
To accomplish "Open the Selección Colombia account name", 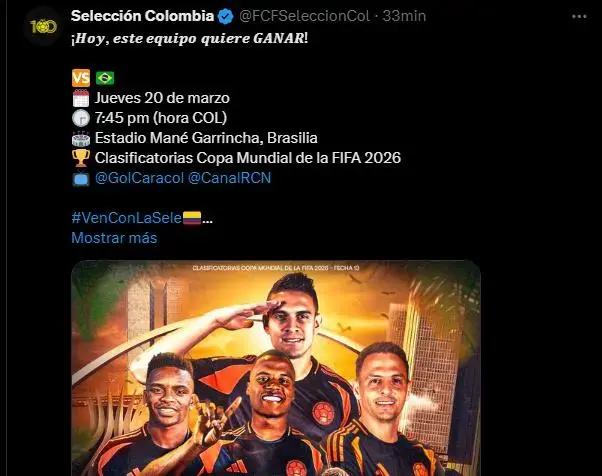I will tap(142, 16).
